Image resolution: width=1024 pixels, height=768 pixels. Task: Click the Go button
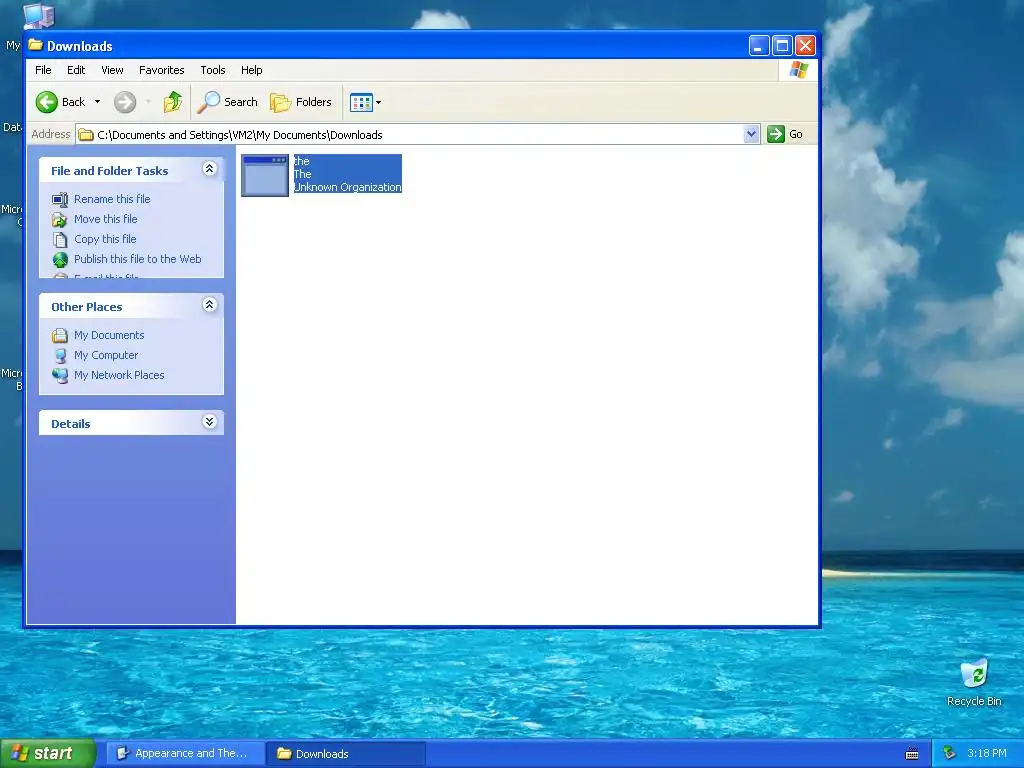pyautogui.click(x=786, y=135)
